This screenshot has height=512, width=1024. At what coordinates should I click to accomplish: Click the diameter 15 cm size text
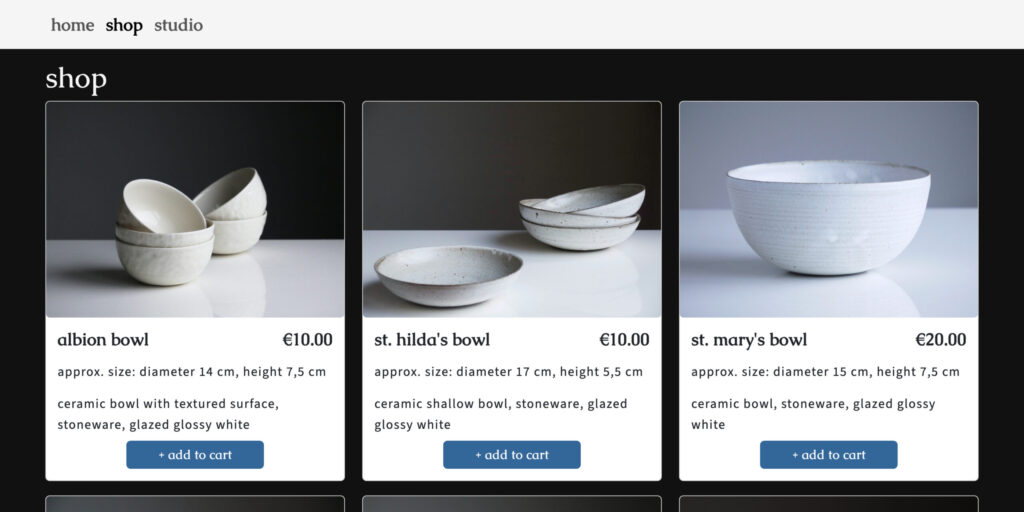(x=825, y=372)
